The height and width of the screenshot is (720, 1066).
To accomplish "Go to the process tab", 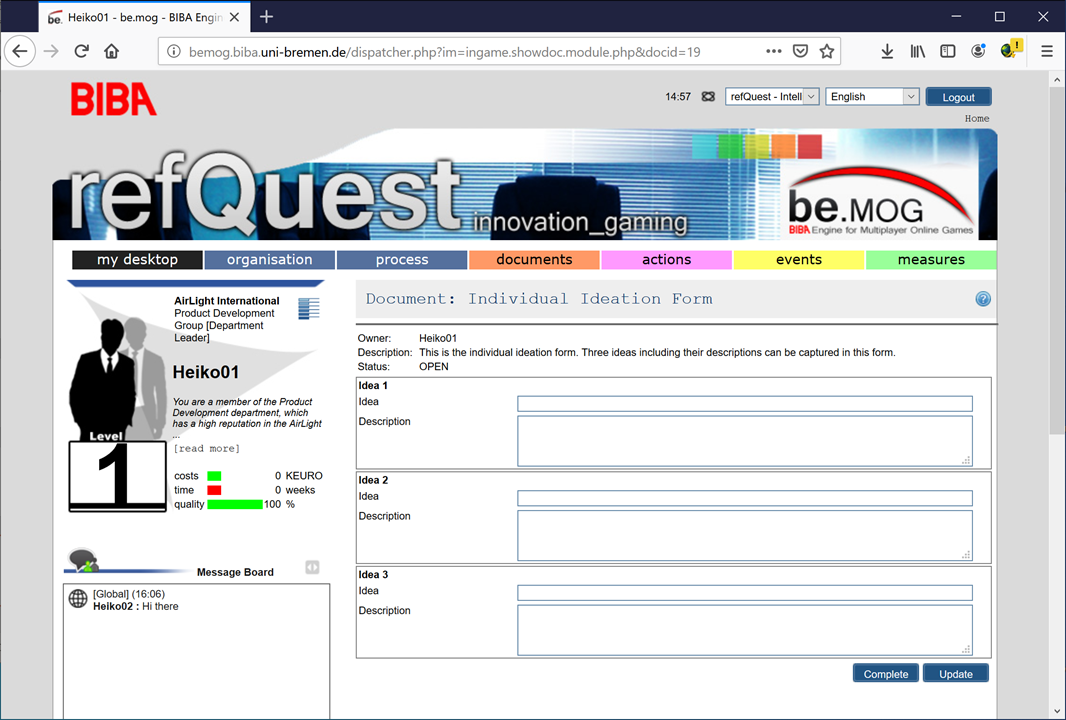I will (402, 260).
